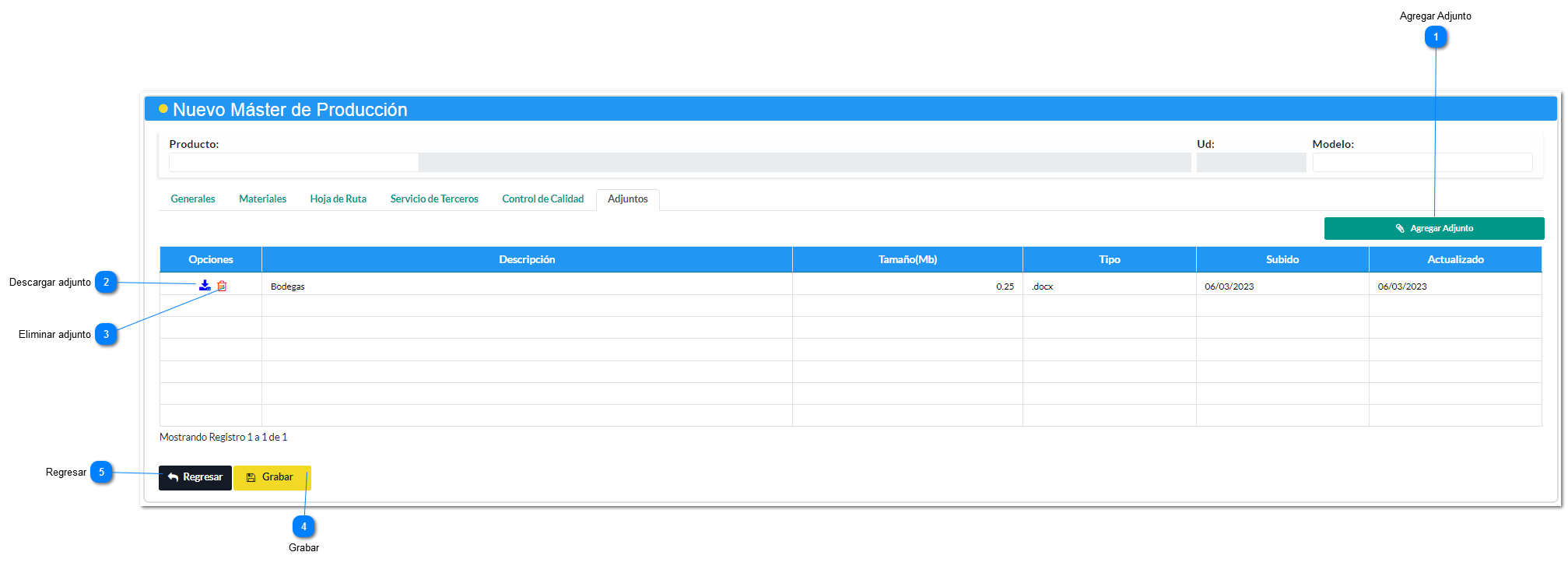Sort by the Descripción column header
The height and width of the screenshot is (566, 1568).
[x=527, y=259]
